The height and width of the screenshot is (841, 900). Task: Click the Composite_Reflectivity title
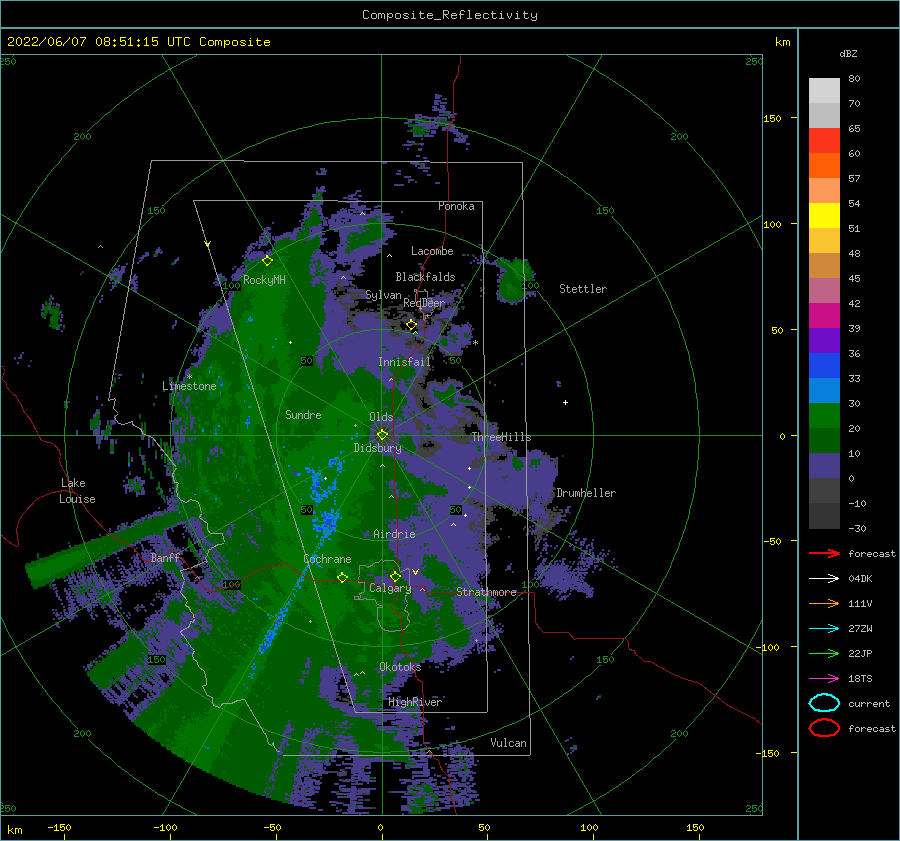tap(449, 15)
